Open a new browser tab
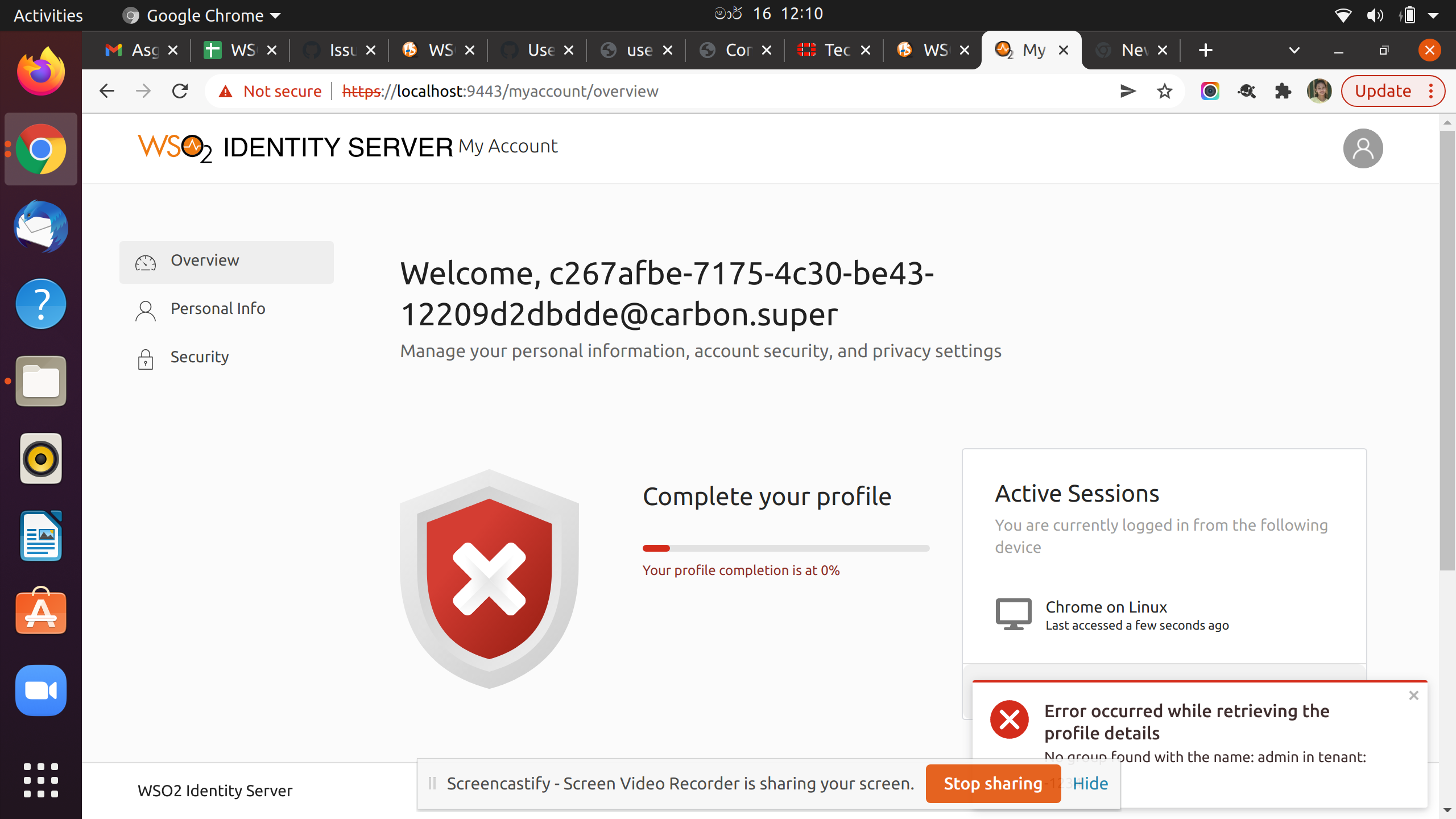The height and width of the screenshot is (819, 1456). 1205,50
